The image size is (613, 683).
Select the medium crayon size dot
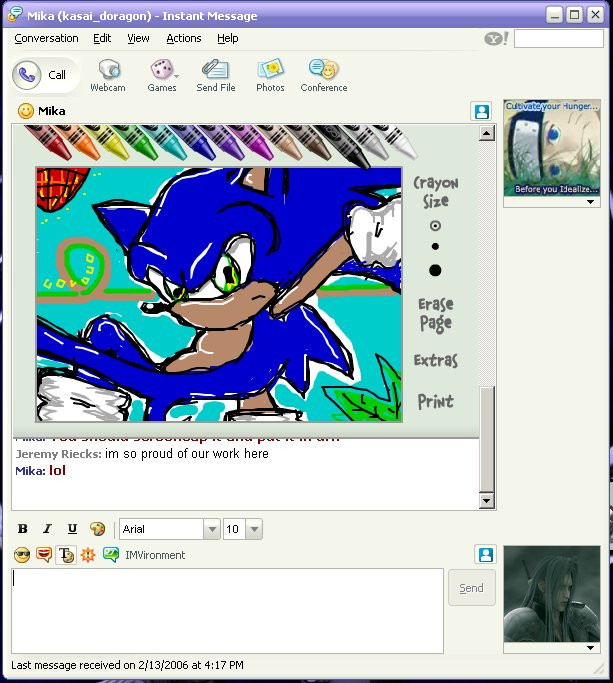pyautogui.click(x=435, y=247)
